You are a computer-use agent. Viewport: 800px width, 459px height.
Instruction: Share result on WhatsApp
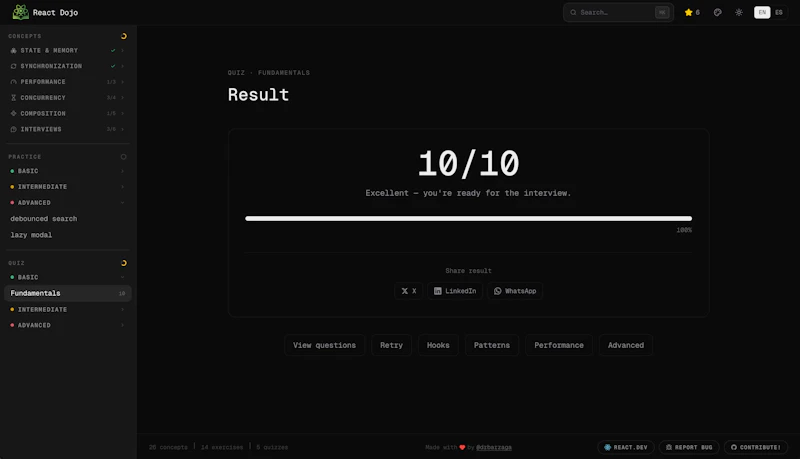515,291
